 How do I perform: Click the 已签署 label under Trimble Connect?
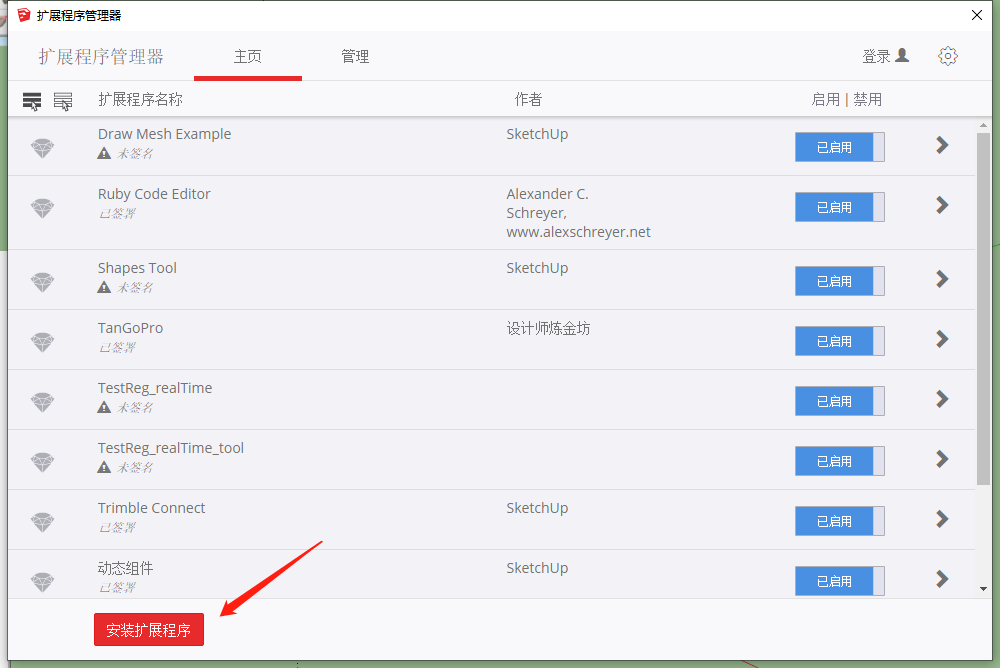117,527
